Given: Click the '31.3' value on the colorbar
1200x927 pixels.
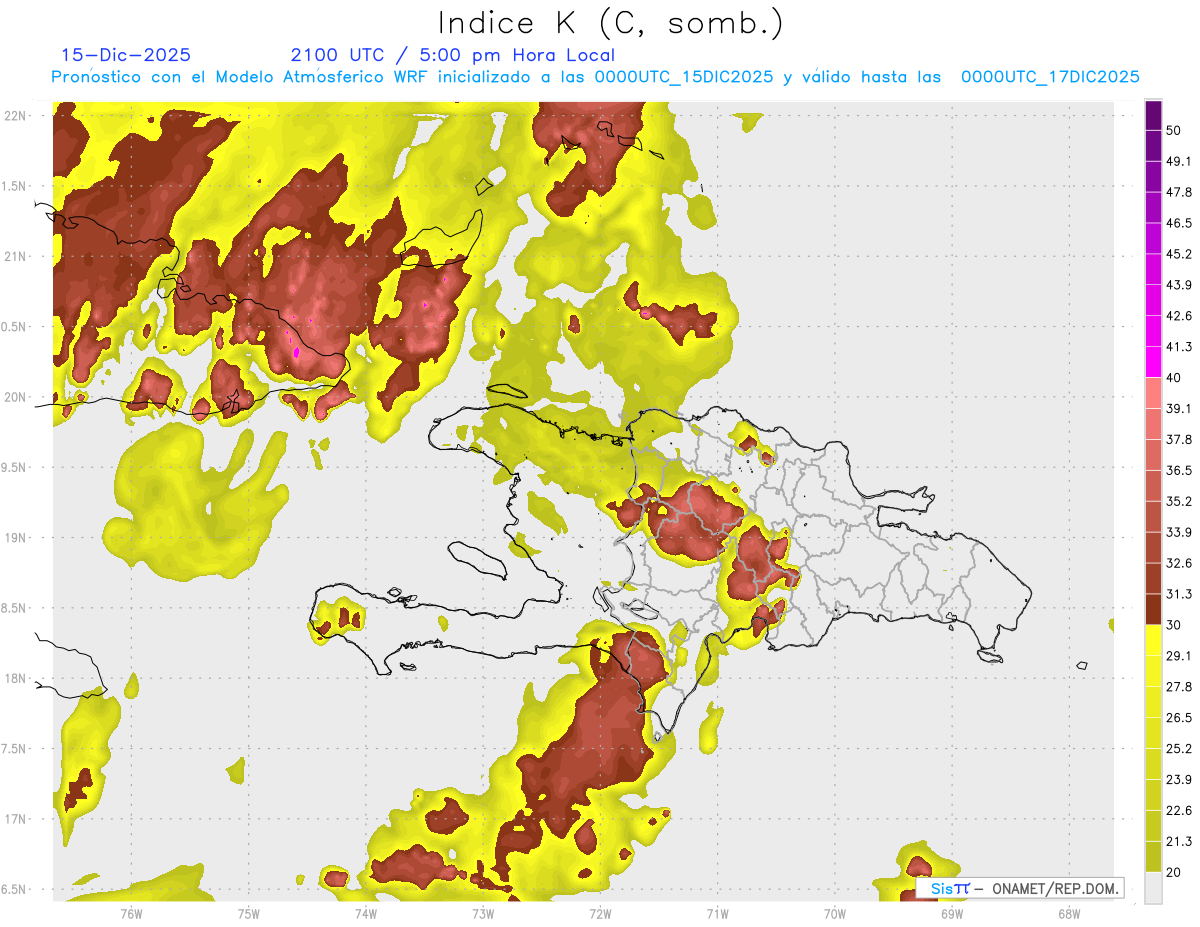Looking at the screenshot, I should pos(1180,594).
